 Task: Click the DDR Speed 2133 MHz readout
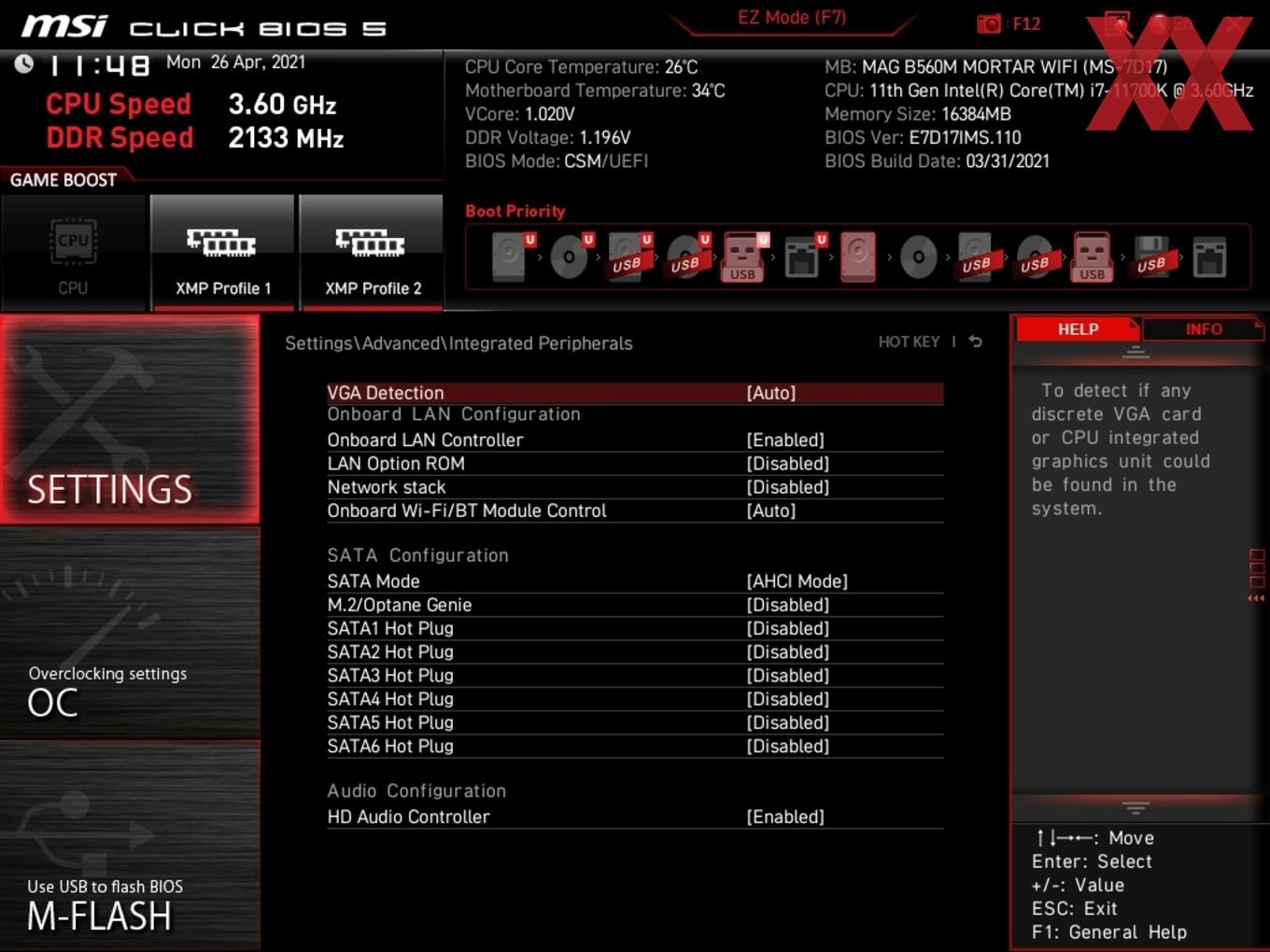pyautogui.click(x=194, y=137)
